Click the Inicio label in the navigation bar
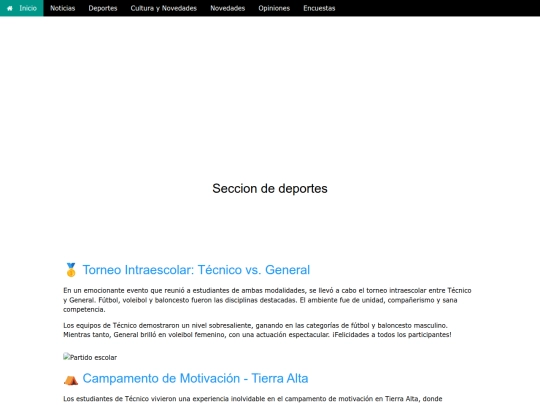This screenshot has height=405, width=540. coord(28,8)
